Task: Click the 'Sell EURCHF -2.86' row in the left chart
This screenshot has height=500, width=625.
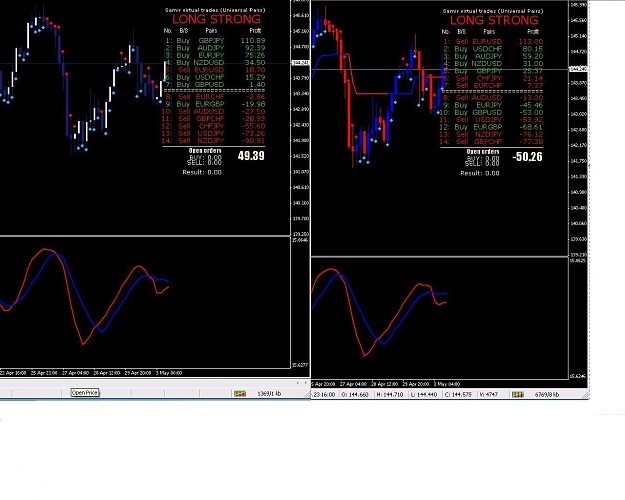Action: (215, 96)
